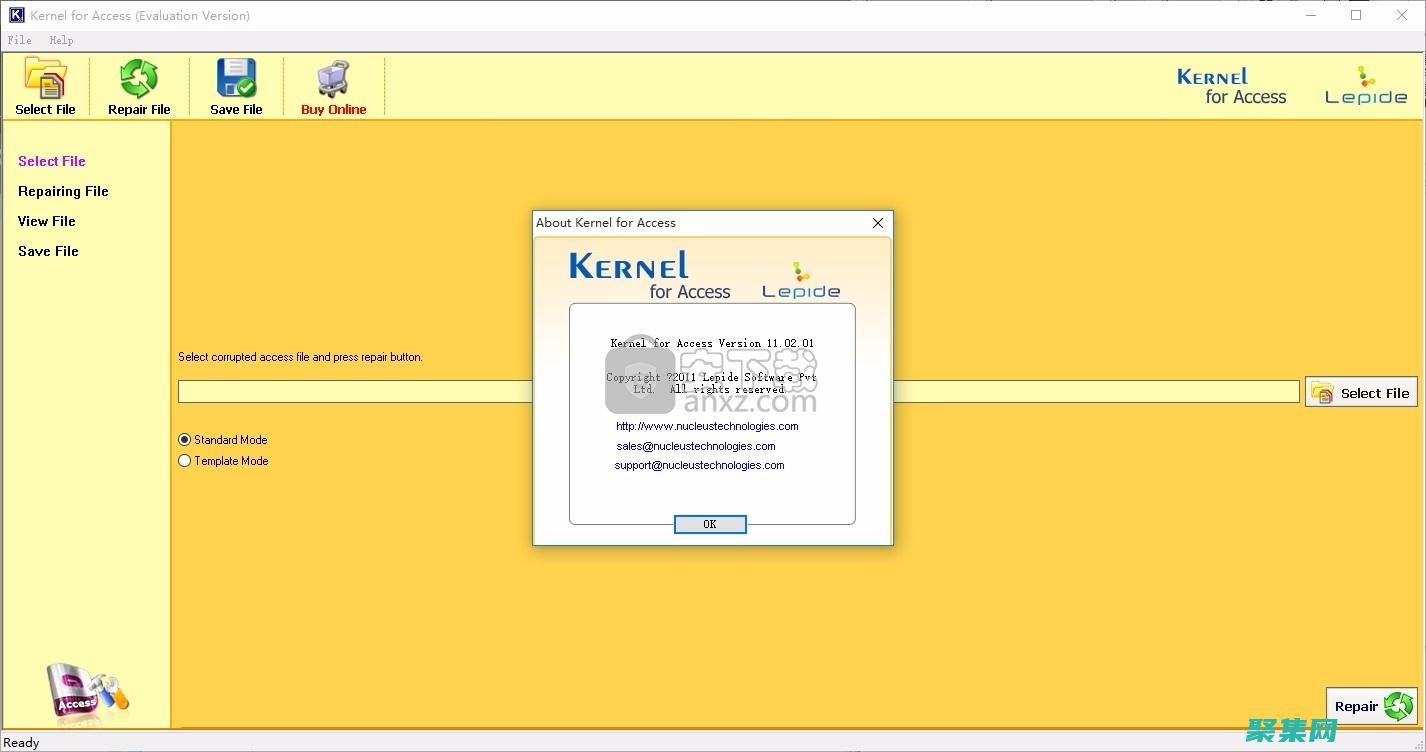Click the Kernel for Access header logo
This screenshot has width=1426, height=752.
click(1231, 86)
